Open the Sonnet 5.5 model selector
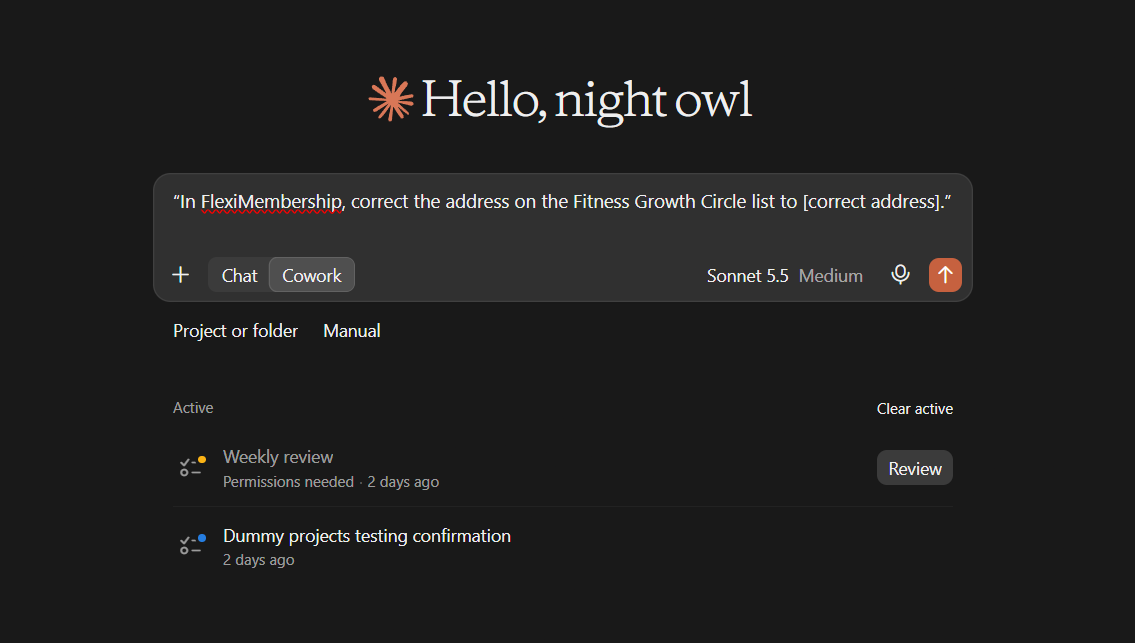 (748, 276)
